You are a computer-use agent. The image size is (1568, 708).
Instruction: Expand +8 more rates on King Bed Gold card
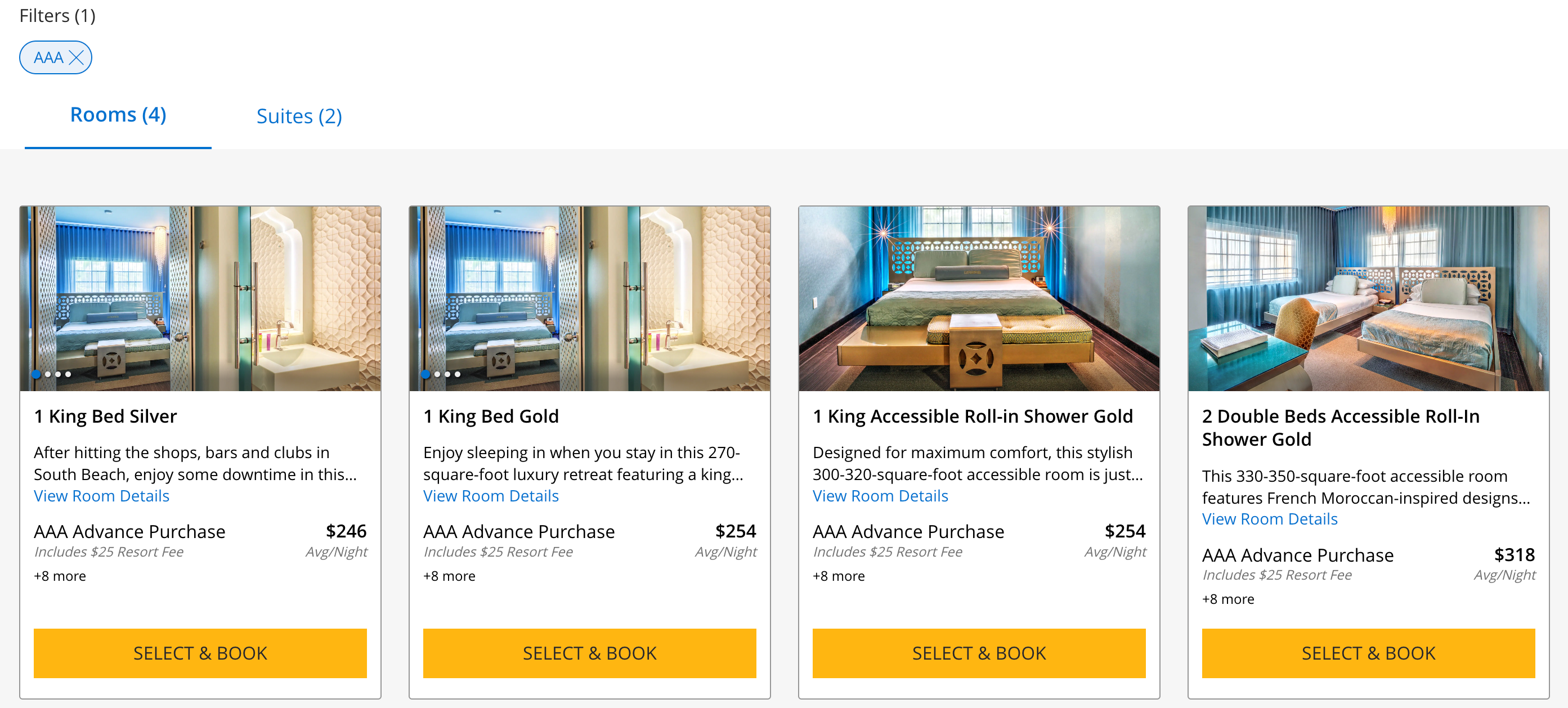pos(449,576)
